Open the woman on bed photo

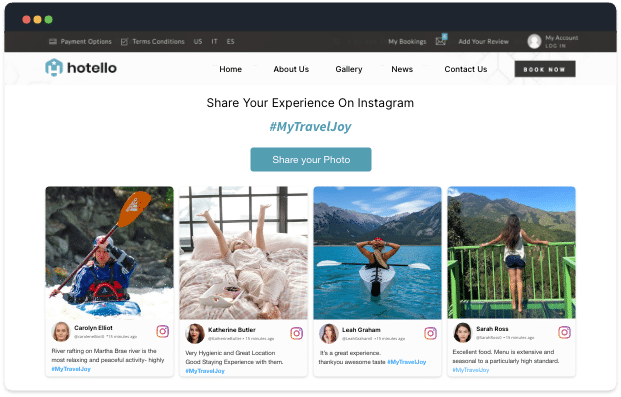pyautogui.click(x=244, y=253)
